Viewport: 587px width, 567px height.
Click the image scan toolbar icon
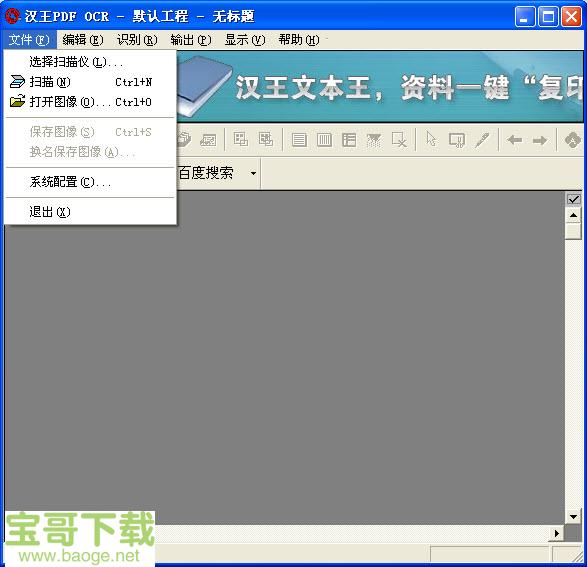pyautogui.click(x=208, y=140)
